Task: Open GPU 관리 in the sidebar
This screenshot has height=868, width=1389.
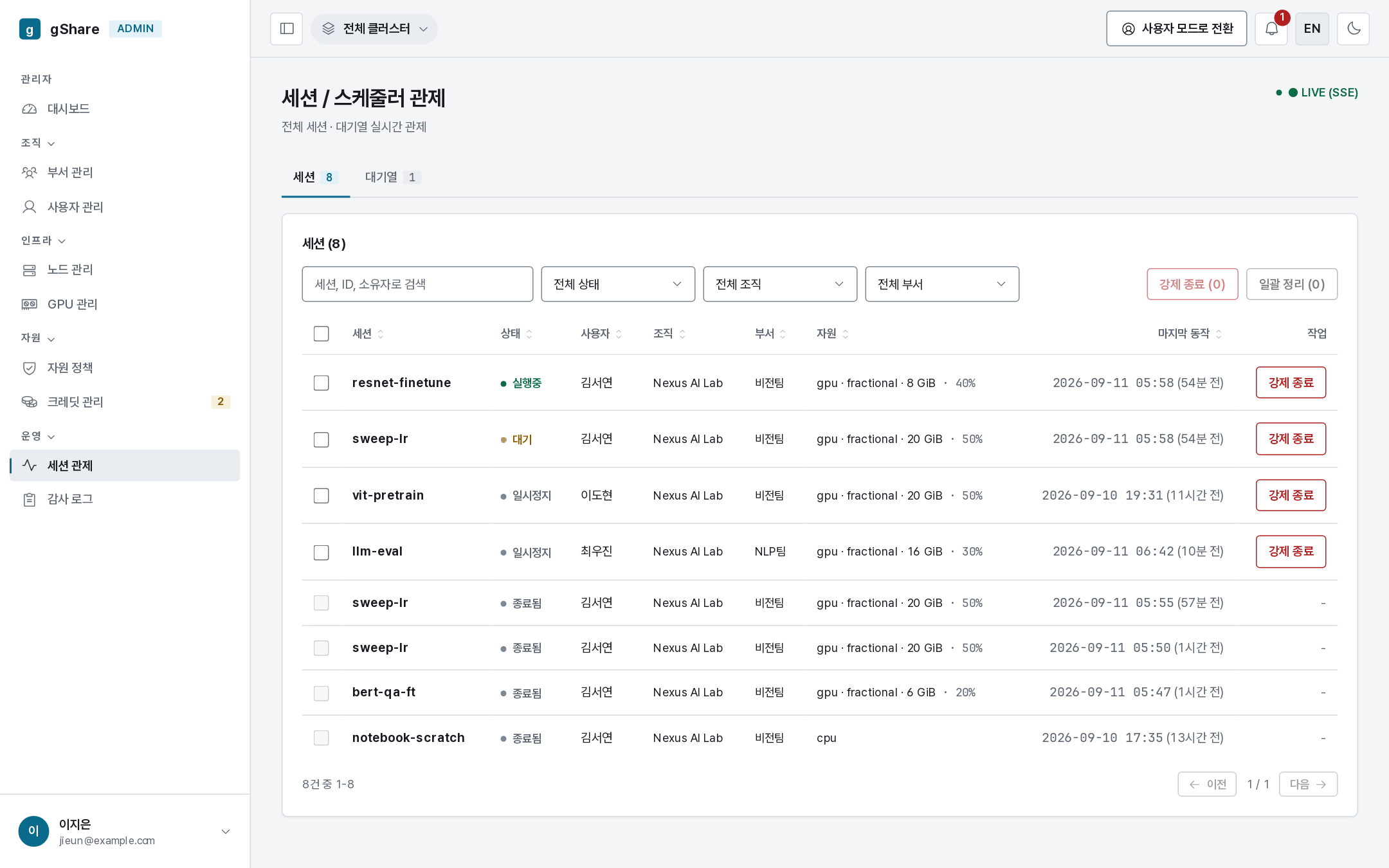Action: [x=125, y=304]
